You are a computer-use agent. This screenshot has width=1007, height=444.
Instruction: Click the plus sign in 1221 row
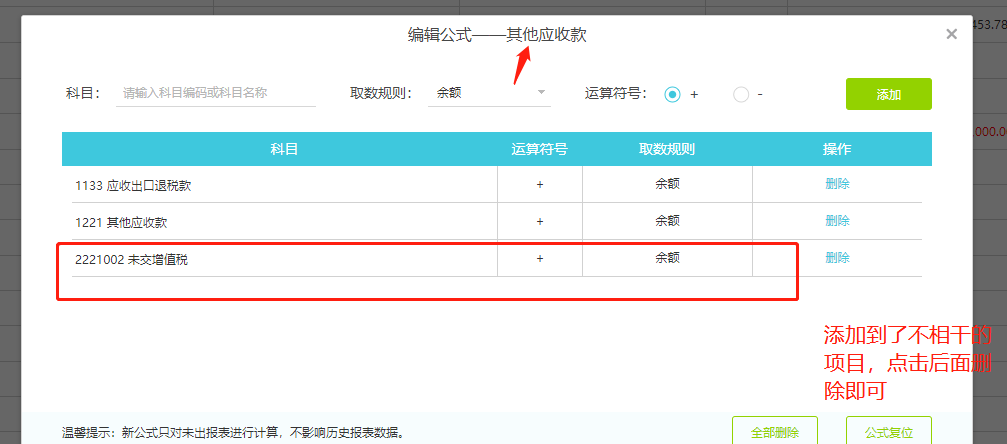pyautogui.click(x=540, y=222)
